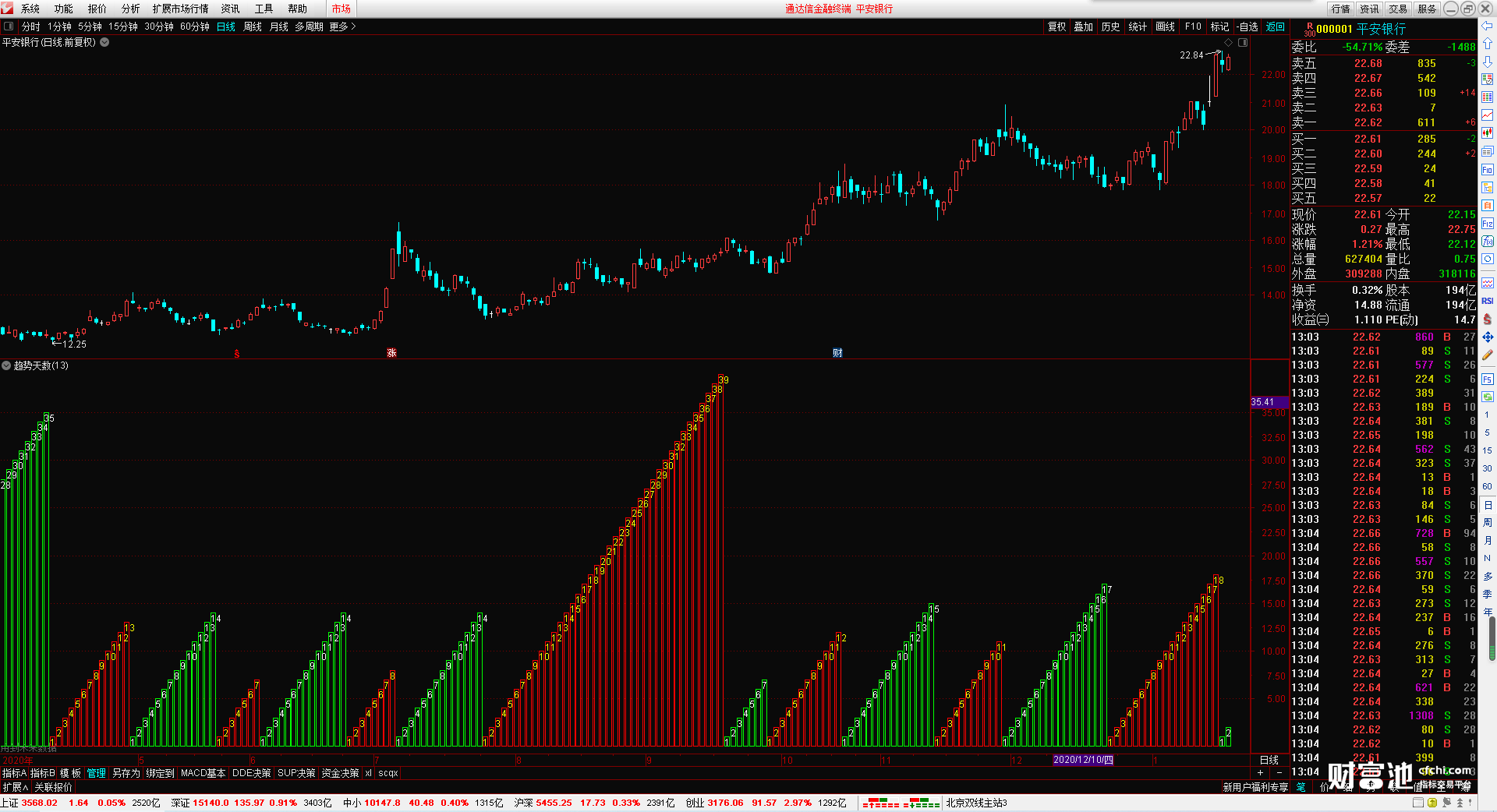Open the 画线 drawing tools option
Viewport: 1497px width, 812px height.
(x=1165, y=26)
